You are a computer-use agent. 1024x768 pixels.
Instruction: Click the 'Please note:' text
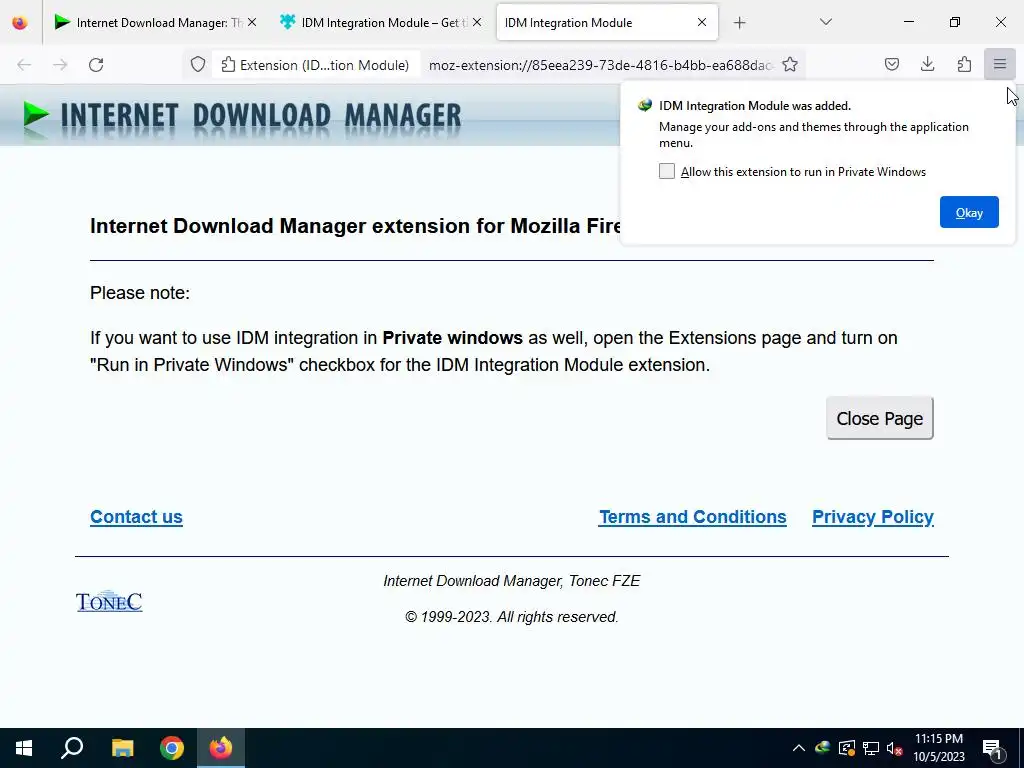[x=140, y=293]
